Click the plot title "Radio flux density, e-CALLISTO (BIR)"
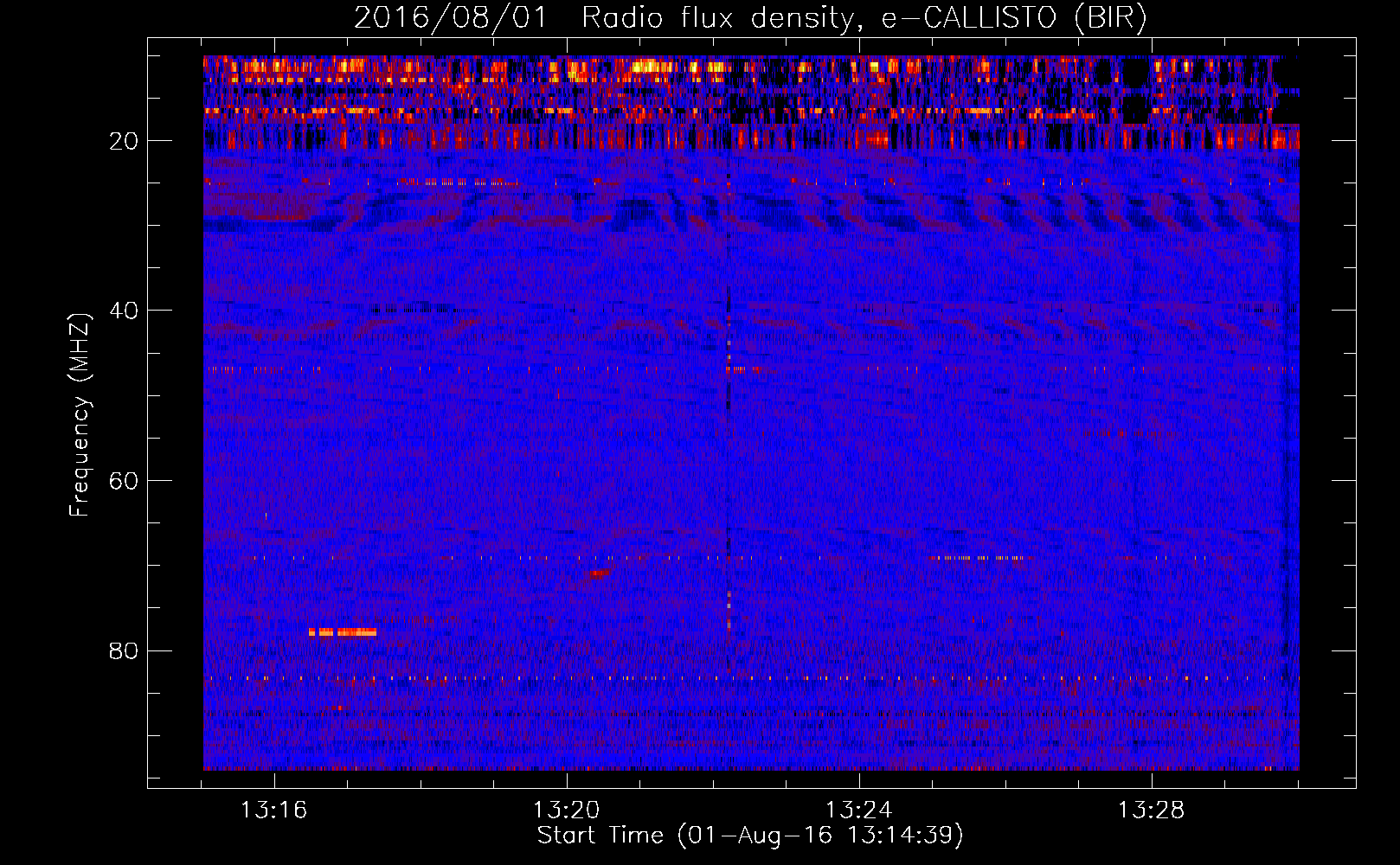 click(864, 17)
